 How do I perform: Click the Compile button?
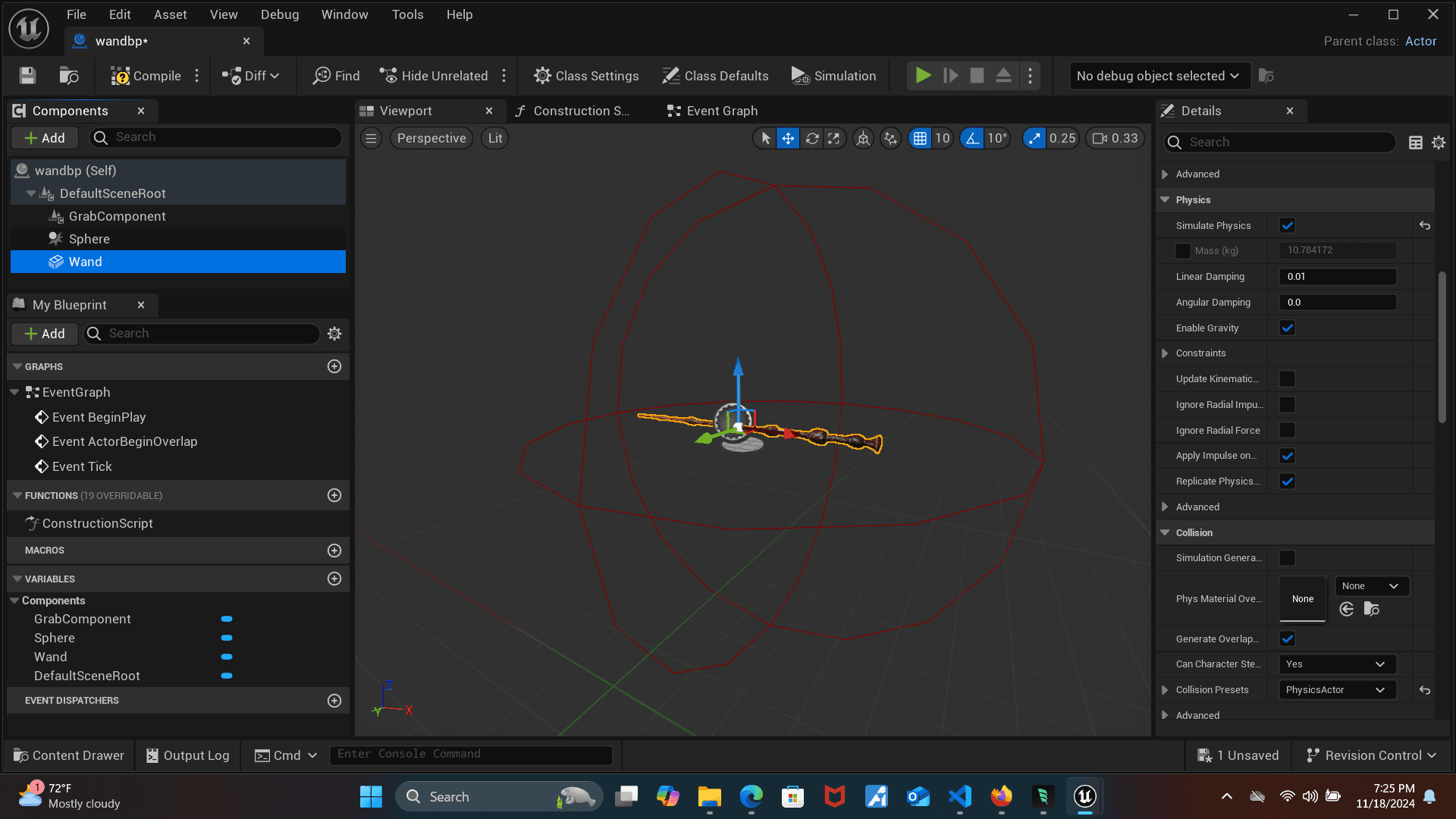tap(146, 76)
